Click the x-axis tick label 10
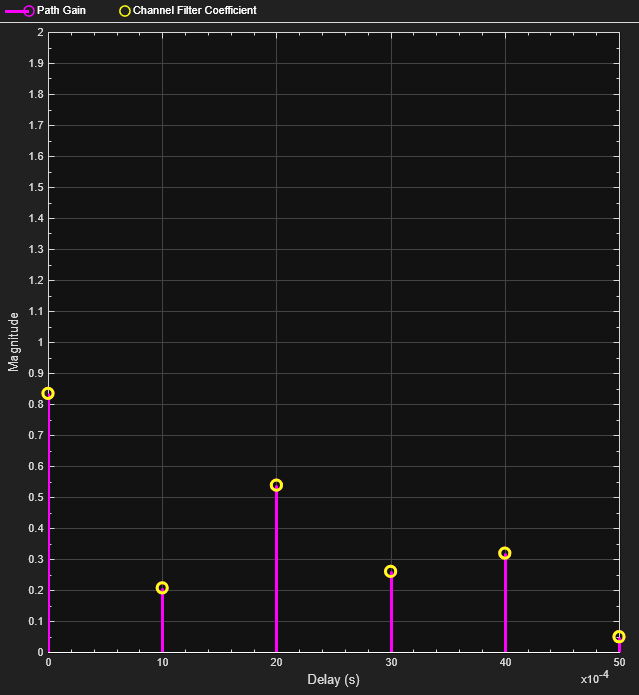This screenshot has width=639, height=695. click(162, 663)
